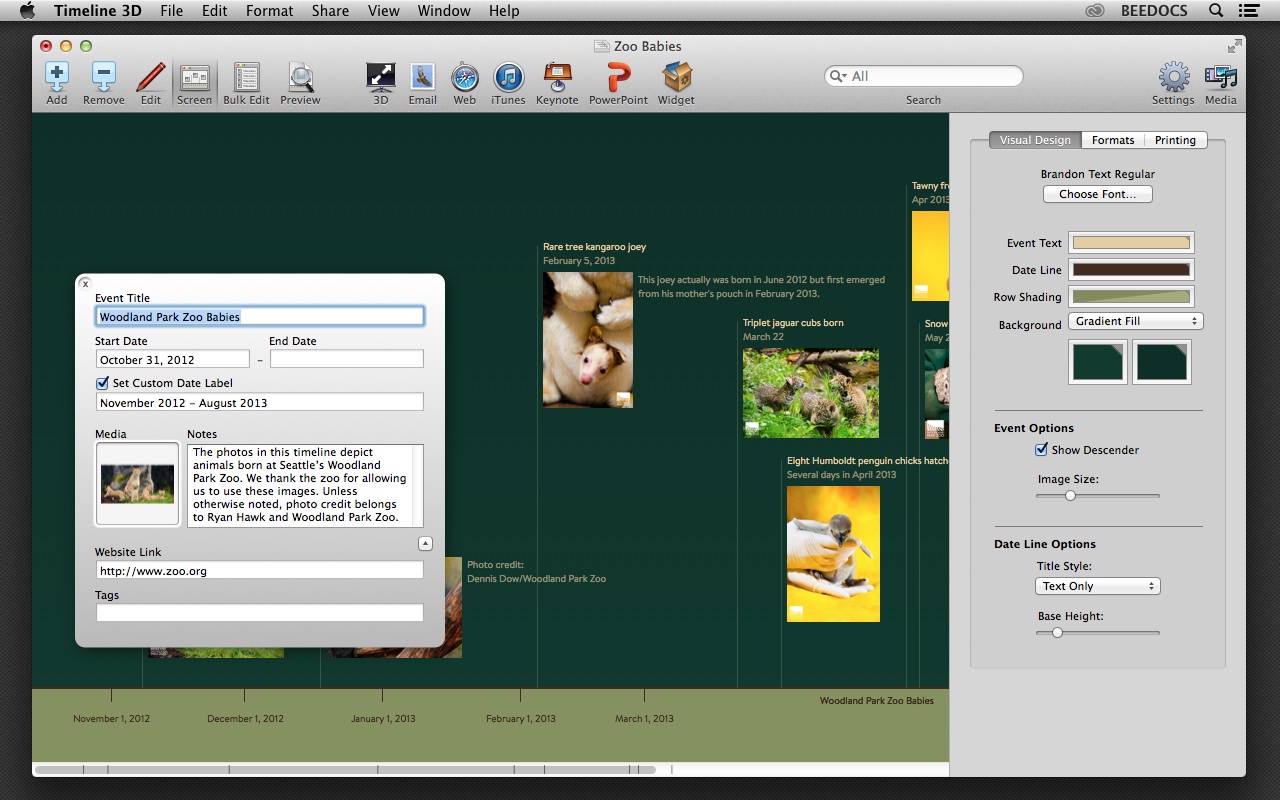1280x800 pixels.
Task: Select the Rare tree kangaroo joey image
Action: pos(588,340)
